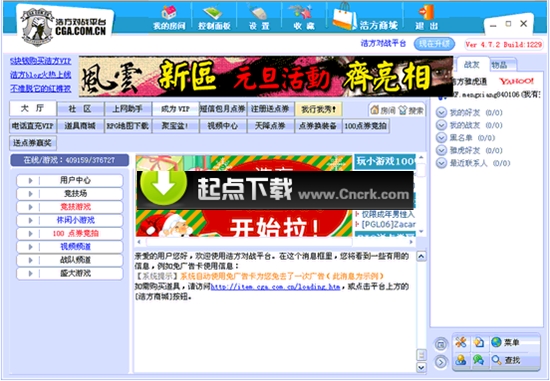
Task: Expand red 竞技游戏 entry
Action: [x=70, y=207]
